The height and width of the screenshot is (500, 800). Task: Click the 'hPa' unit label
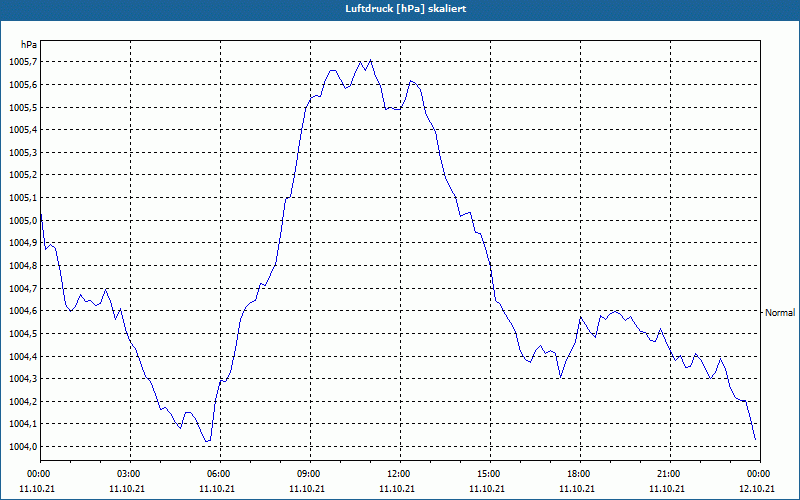29,44
